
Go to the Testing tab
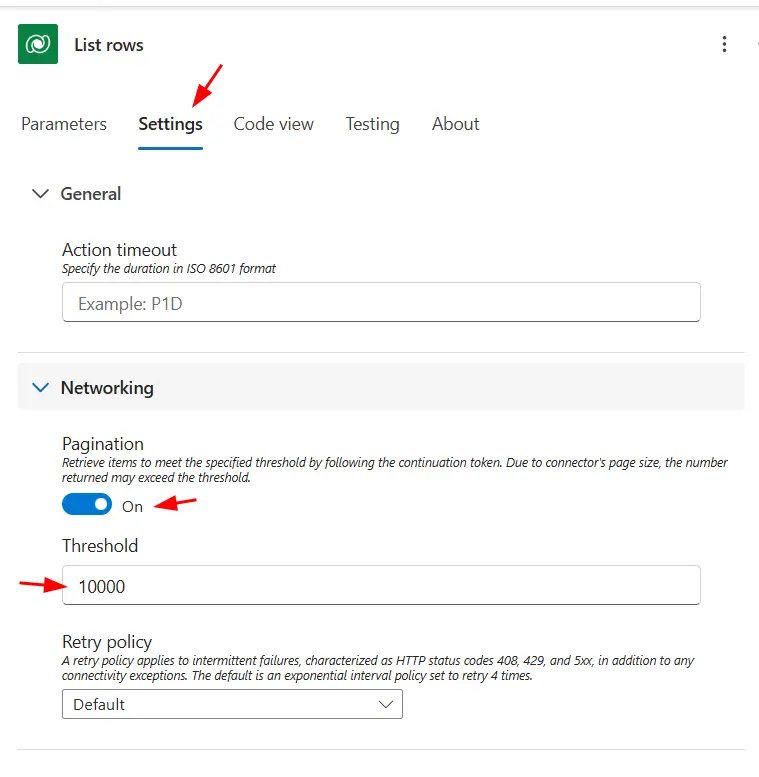[373, 124]
